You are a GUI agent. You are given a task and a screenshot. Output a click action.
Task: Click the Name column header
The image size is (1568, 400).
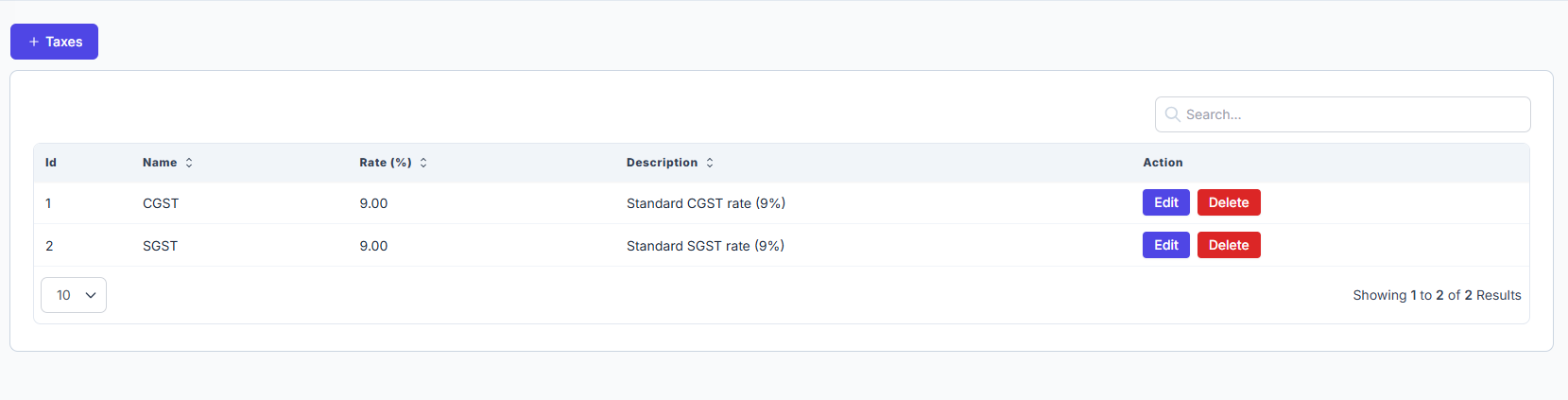[x=160, y=163]
